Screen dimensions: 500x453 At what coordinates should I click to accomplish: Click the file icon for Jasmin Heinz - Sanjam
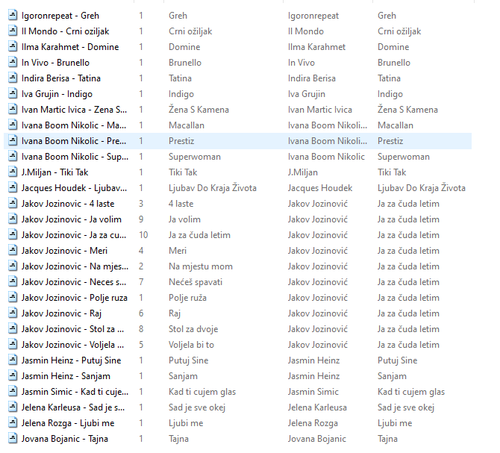(13, 376)
